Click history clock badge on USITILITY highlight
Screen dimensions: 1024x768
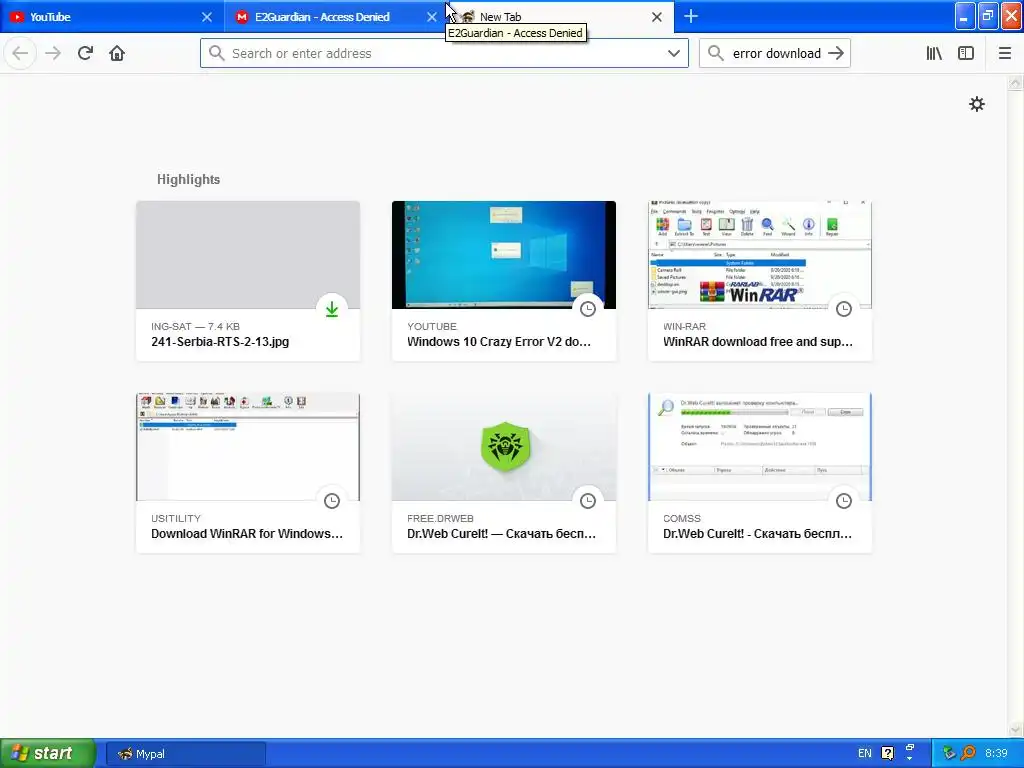click(x=332, y=501)
